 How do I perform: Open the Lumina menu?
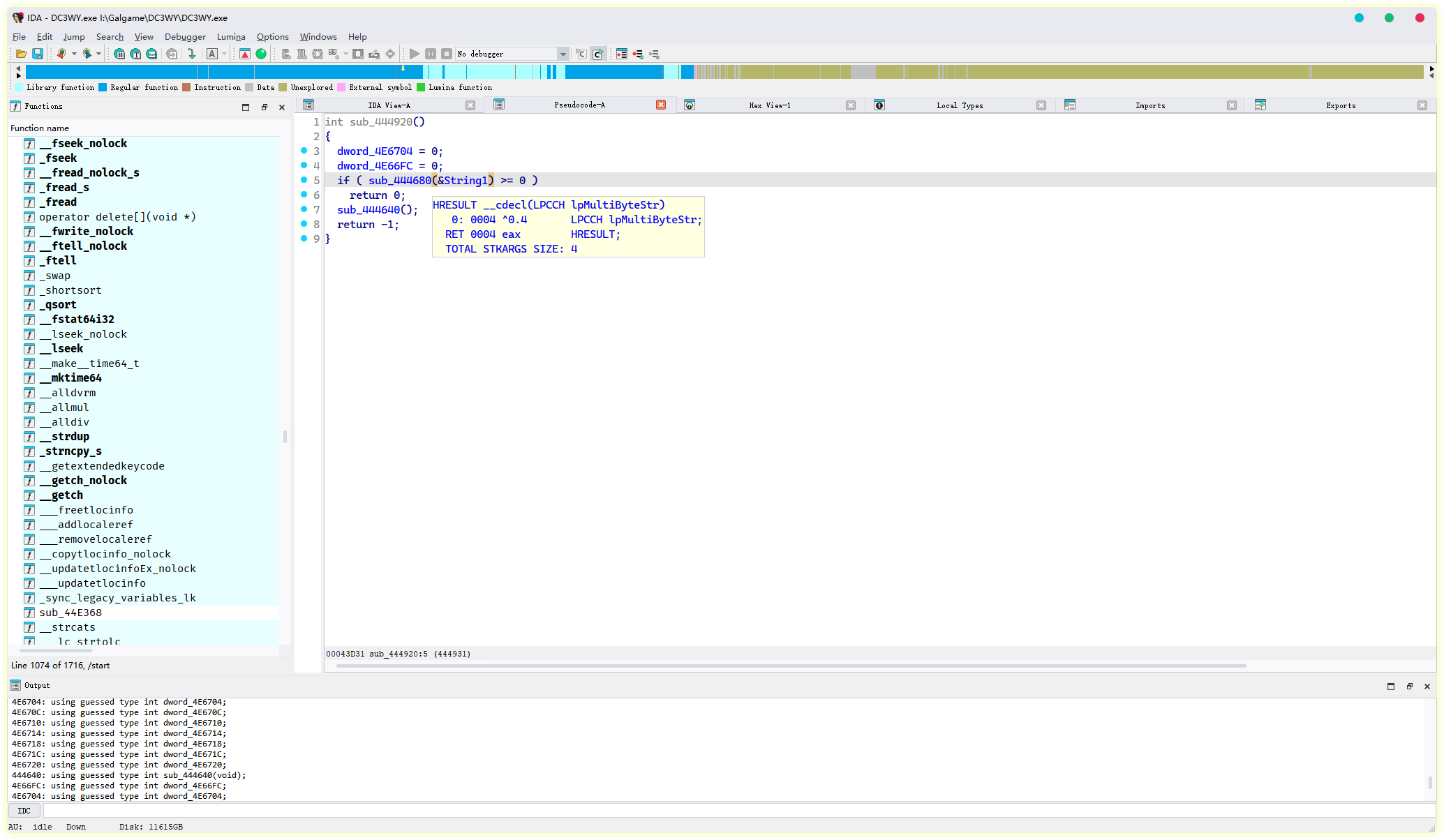tap(230, 37)
